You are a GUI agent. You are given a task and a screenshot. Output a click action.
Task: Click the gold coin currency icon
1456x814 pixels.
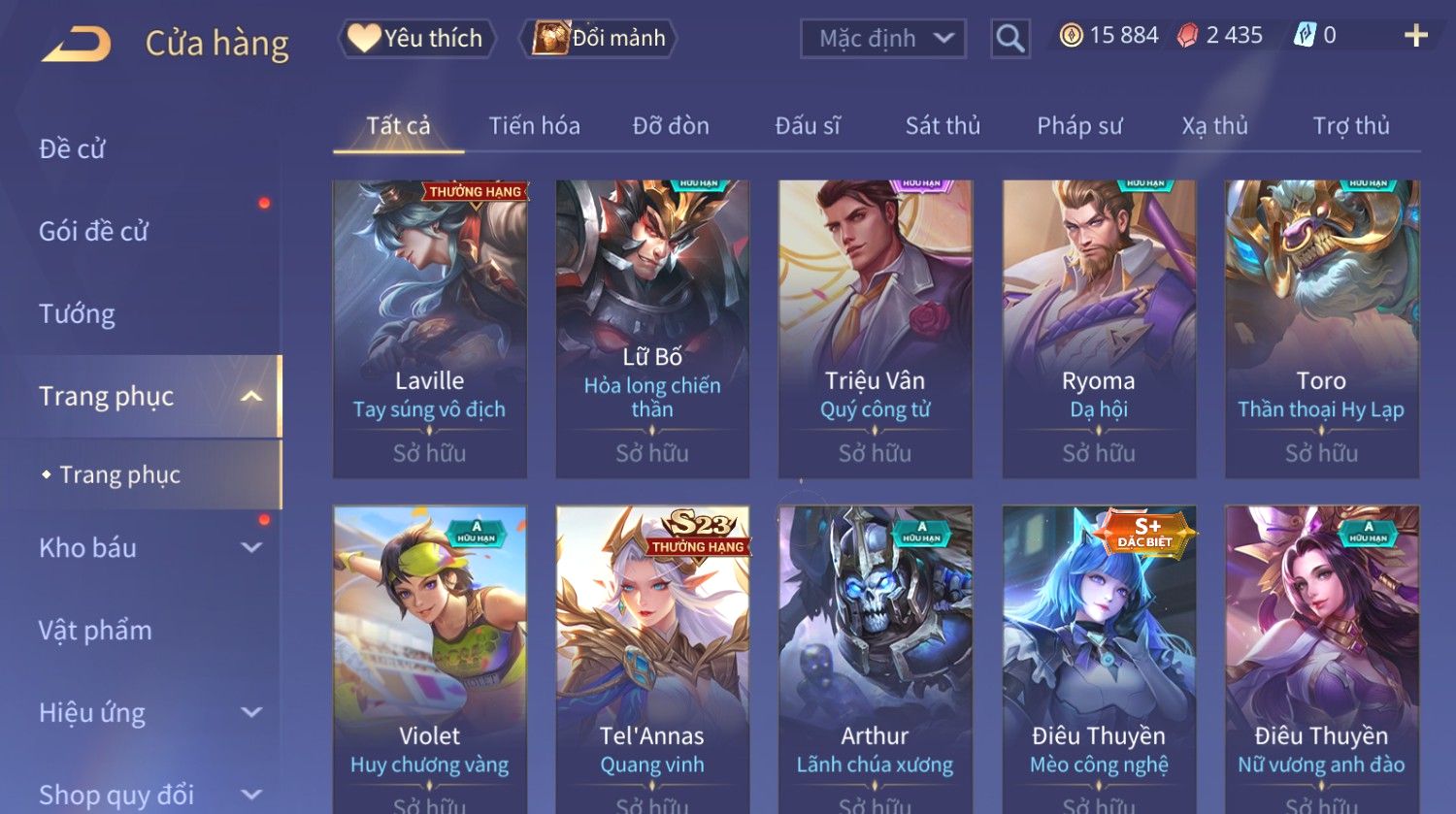[1071, 36]
